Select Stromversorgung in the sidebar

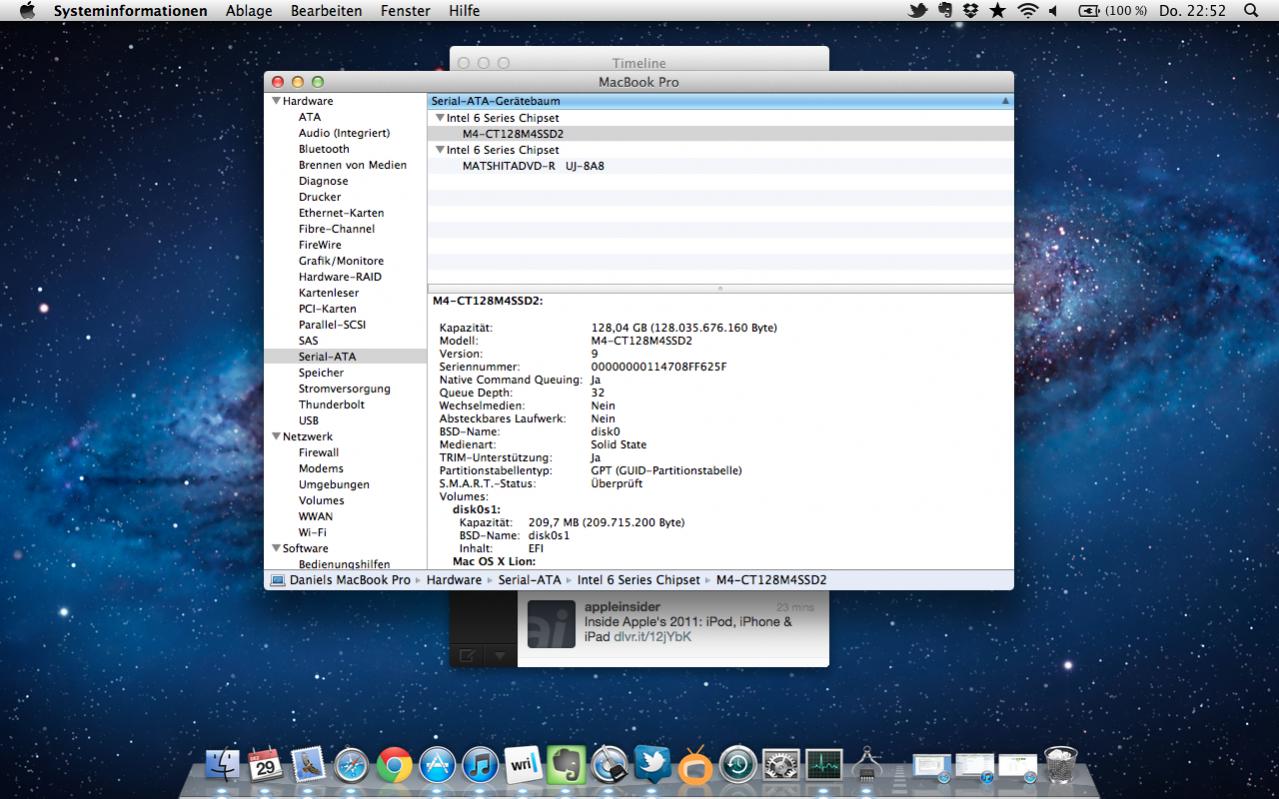tap(344, 389)
